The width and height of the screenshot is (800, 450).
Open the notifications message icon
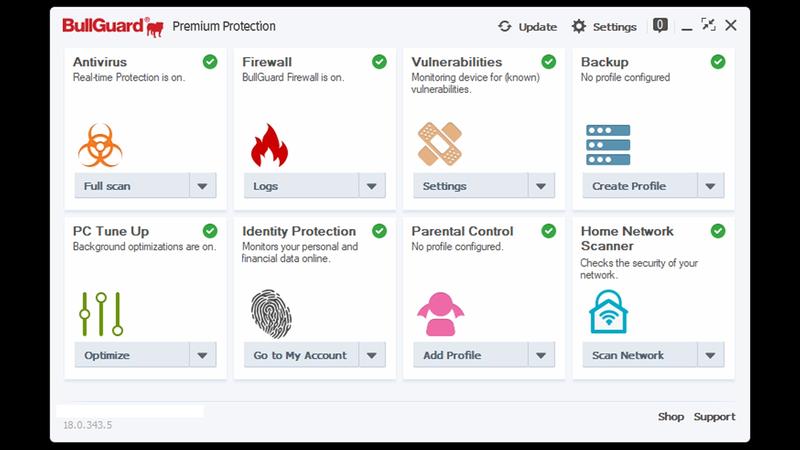tap(660, 25)
